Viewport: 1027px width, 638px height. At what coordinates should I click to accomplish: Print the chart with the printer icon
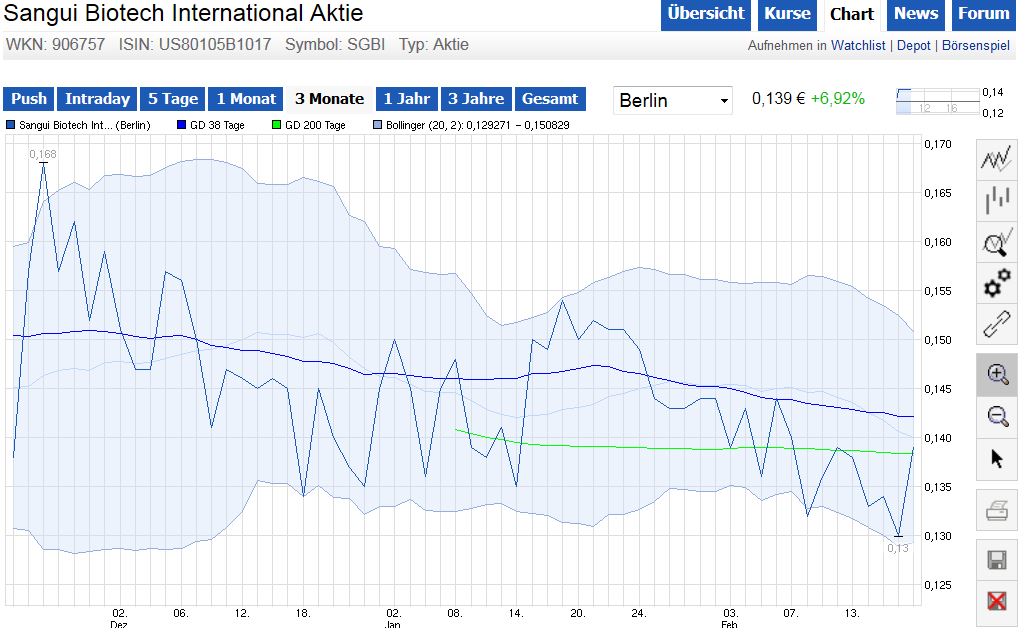click(996, 512)
